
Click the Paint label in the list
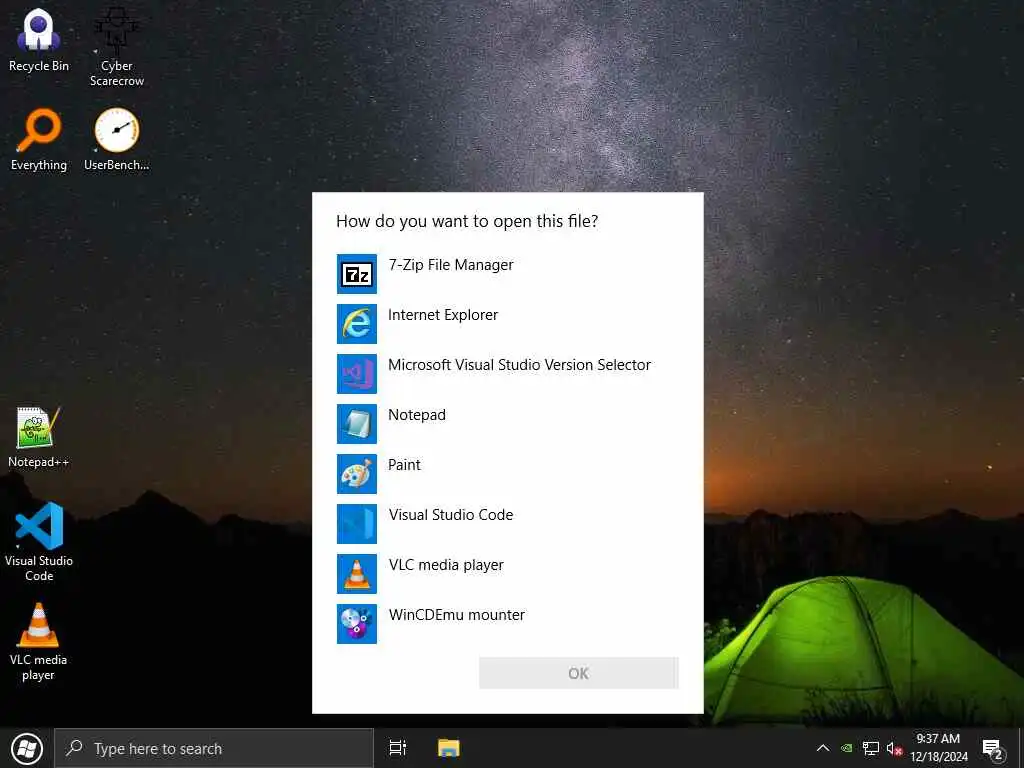point(404,465)
